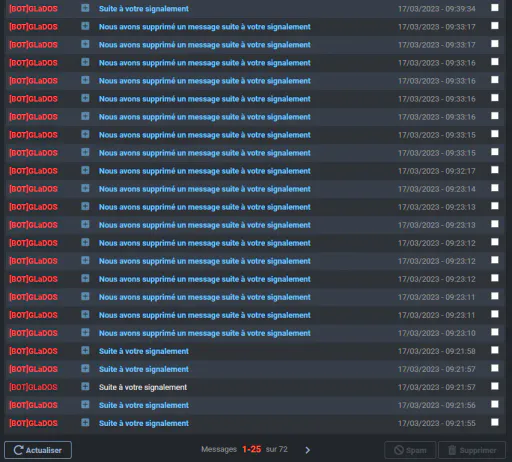This screenshot has height=462, width=512.
Task: Click the trash icon in Supprimer button
Action: coord(452,450)
